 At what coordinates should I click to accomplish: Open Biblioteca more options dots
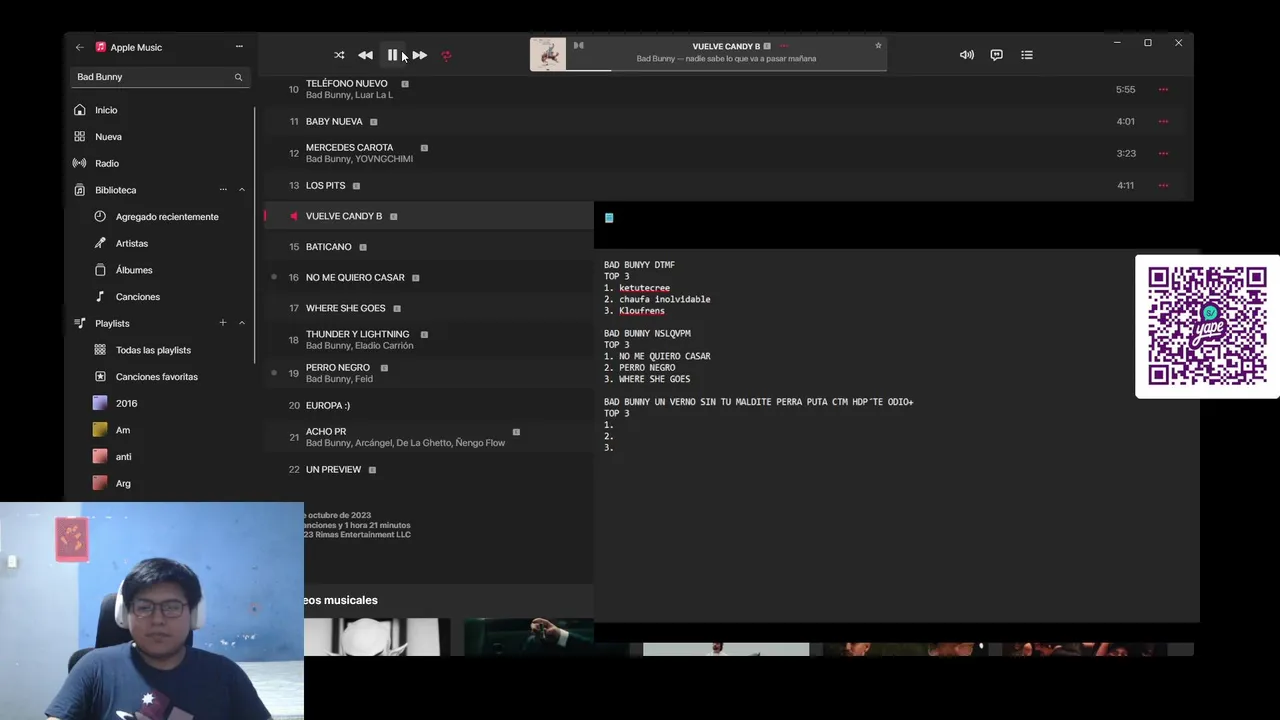tap(223, 190)
